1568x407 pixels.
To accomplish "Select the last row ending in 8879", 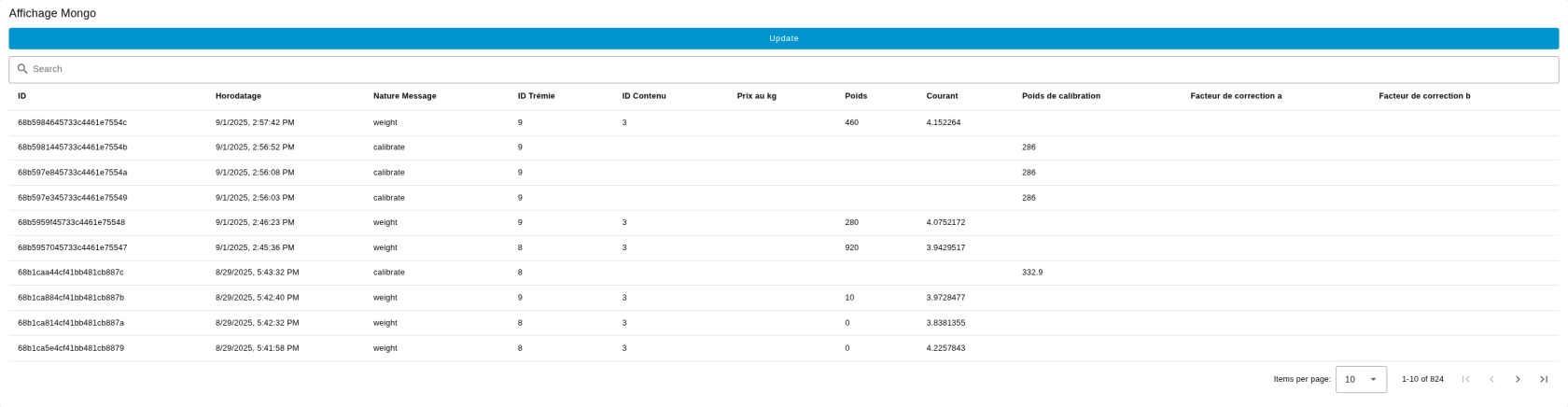I will [71, 348].
